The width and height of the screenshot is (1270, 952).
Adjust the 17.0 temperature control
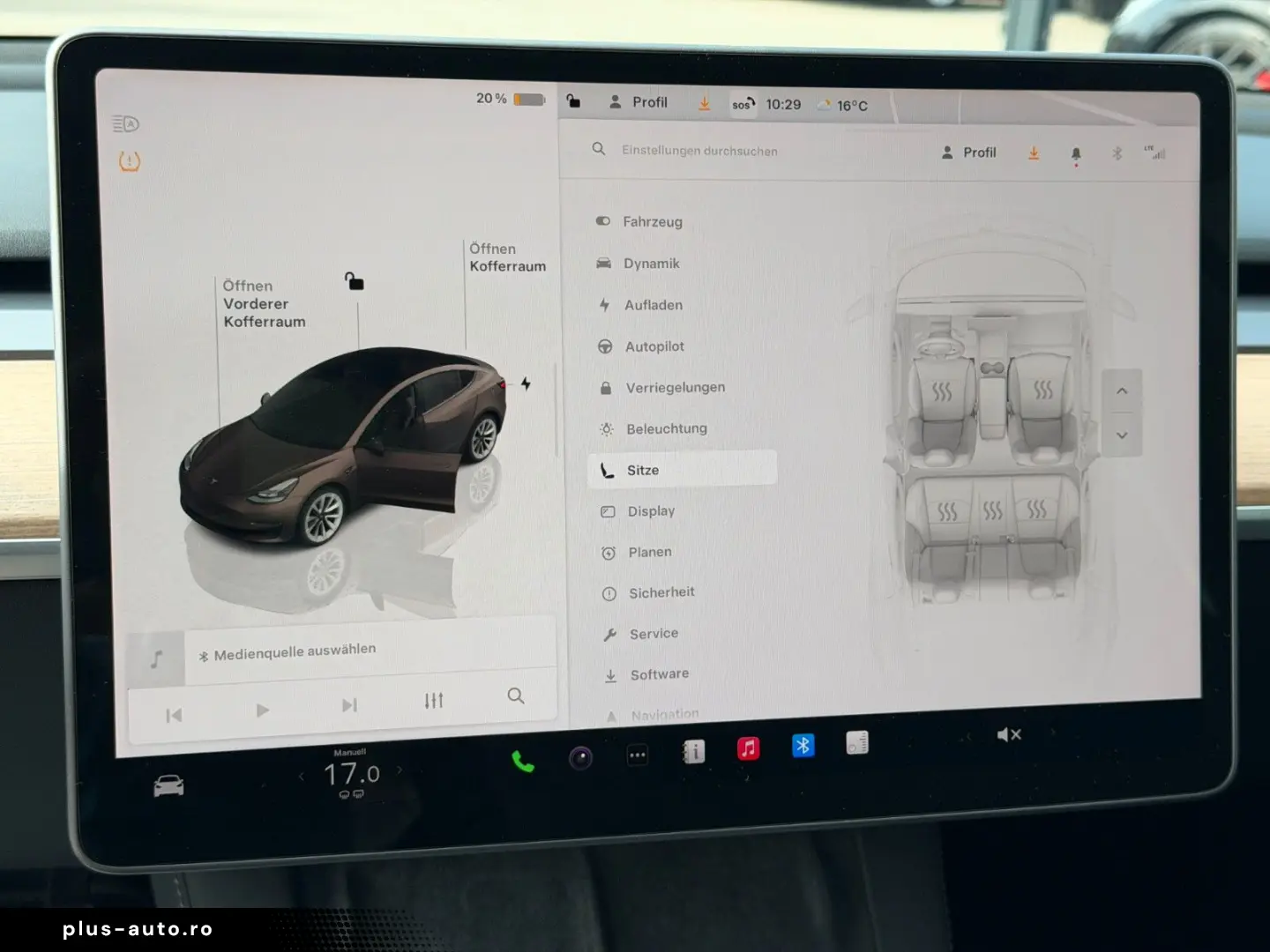(x=351, y=773)
